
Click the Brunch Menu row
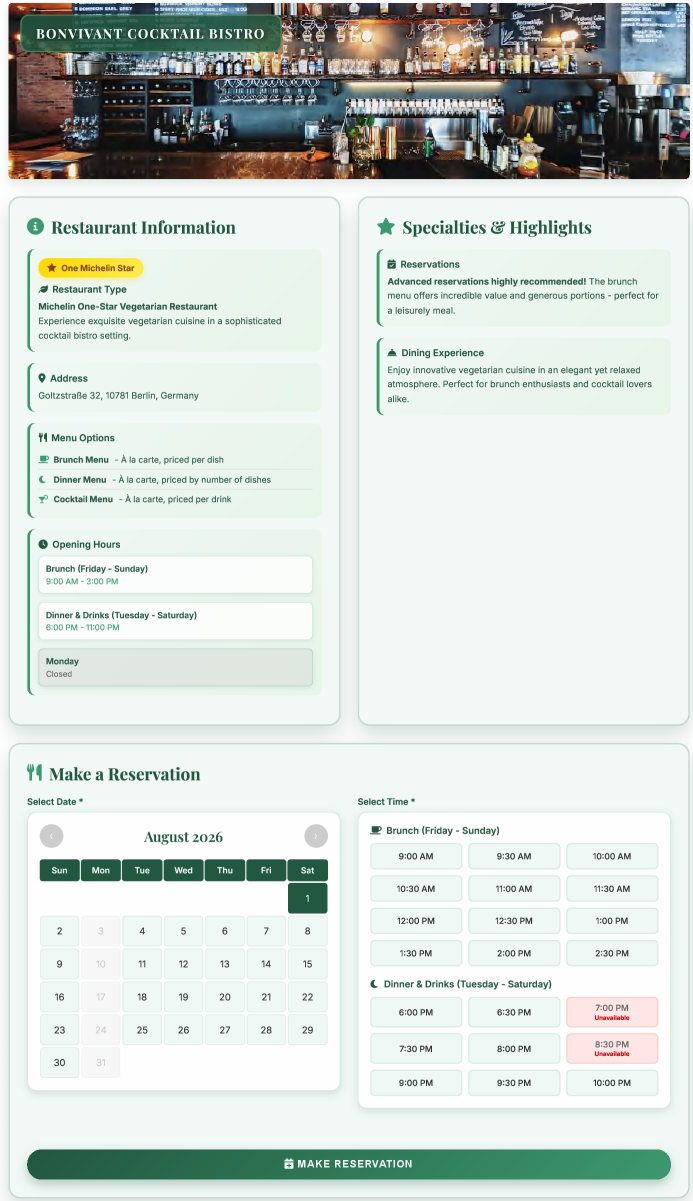[x=175, y=460]
